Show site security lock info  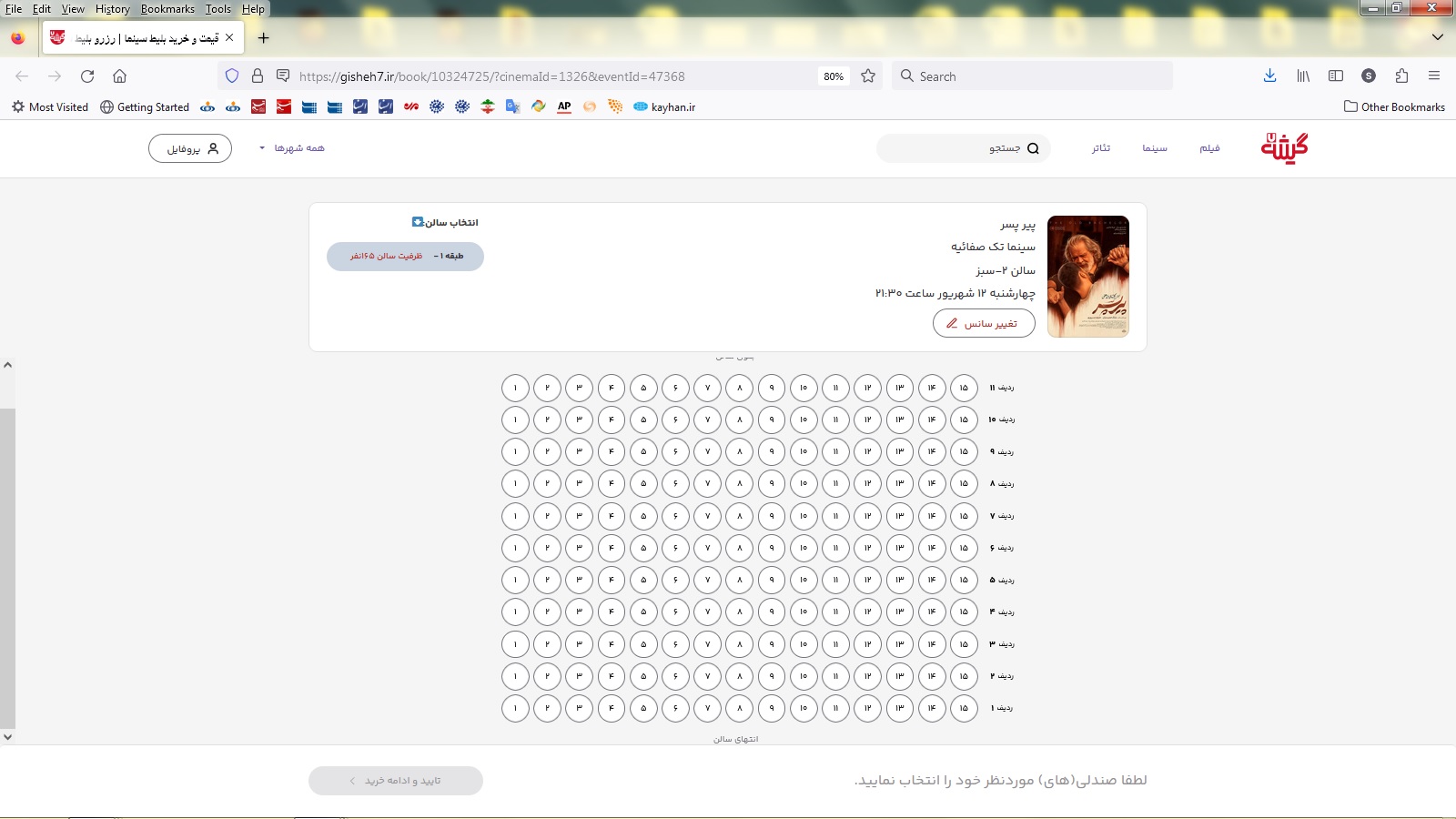(x=258, y=76)
